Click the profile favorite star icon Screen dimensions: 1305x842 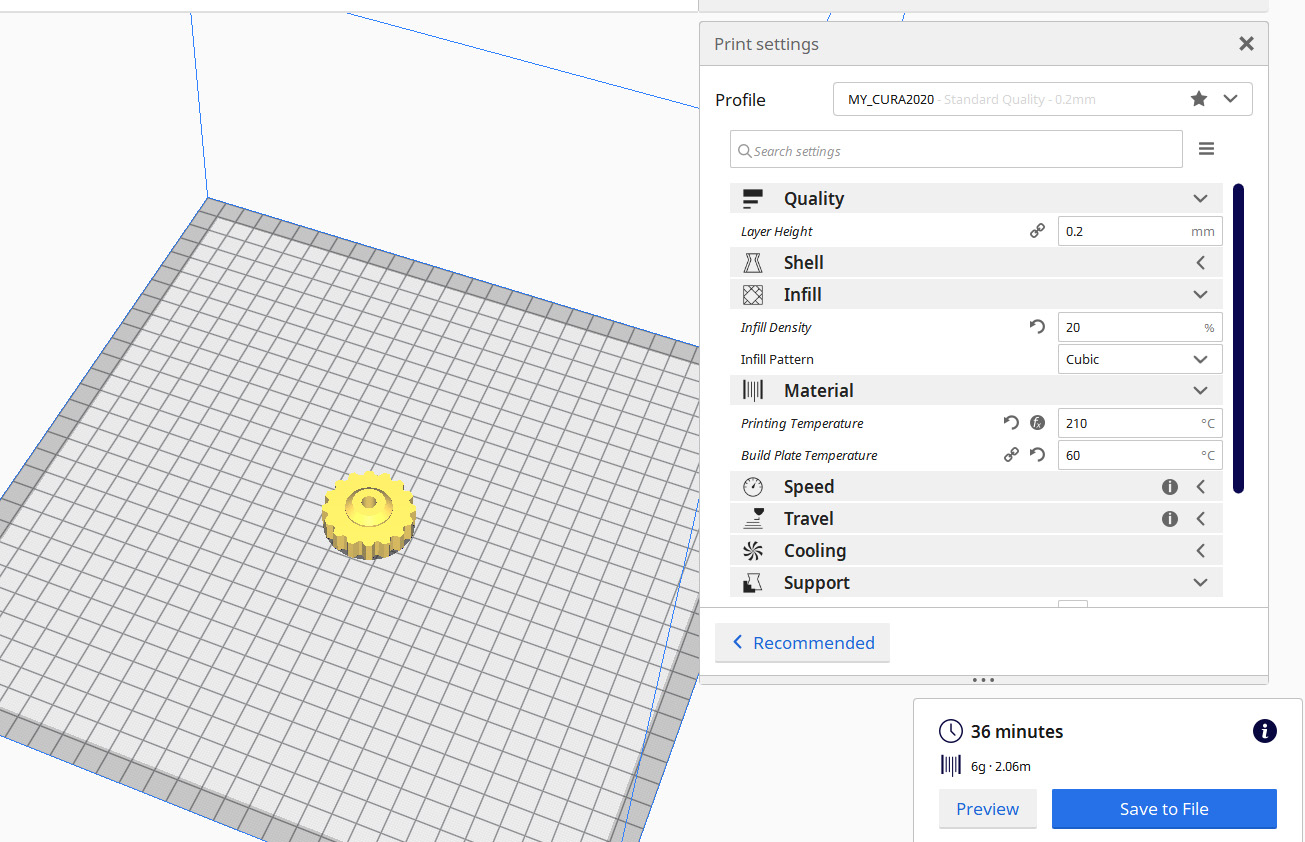1199,99
